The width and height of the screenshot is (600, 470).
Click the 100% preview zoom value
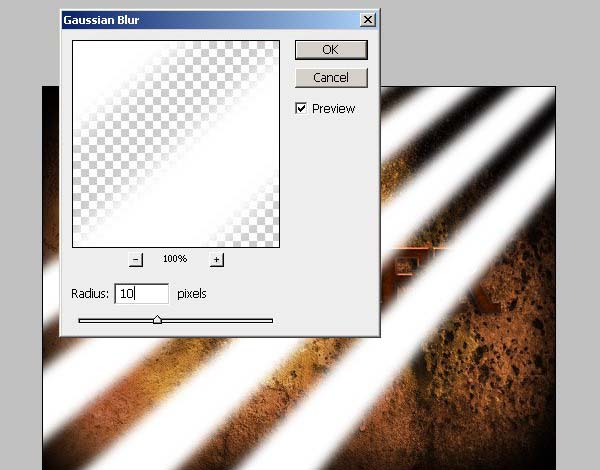tap(175, 259)
